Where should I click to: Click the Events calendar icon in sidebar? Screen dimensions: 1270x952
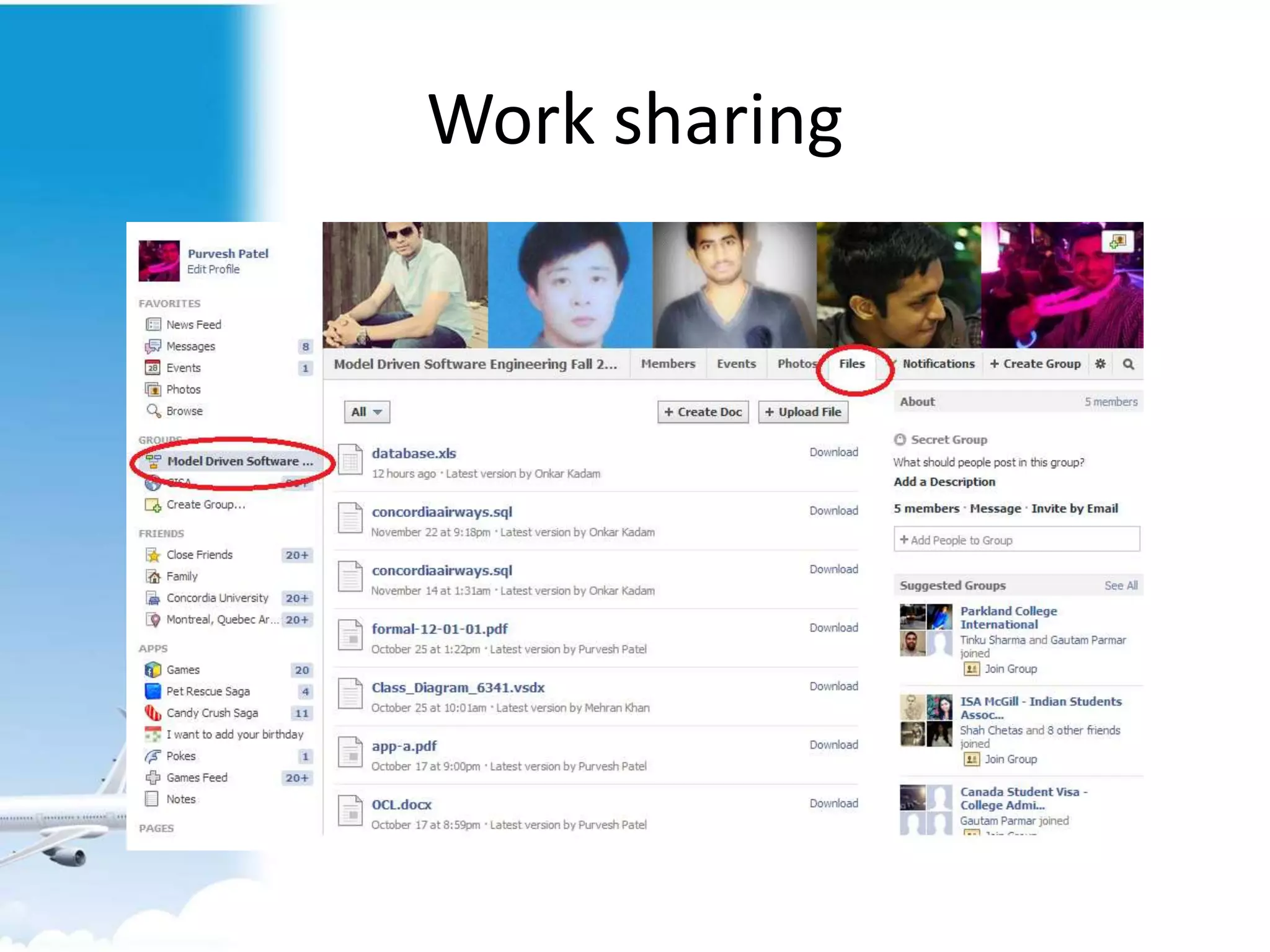153,368
